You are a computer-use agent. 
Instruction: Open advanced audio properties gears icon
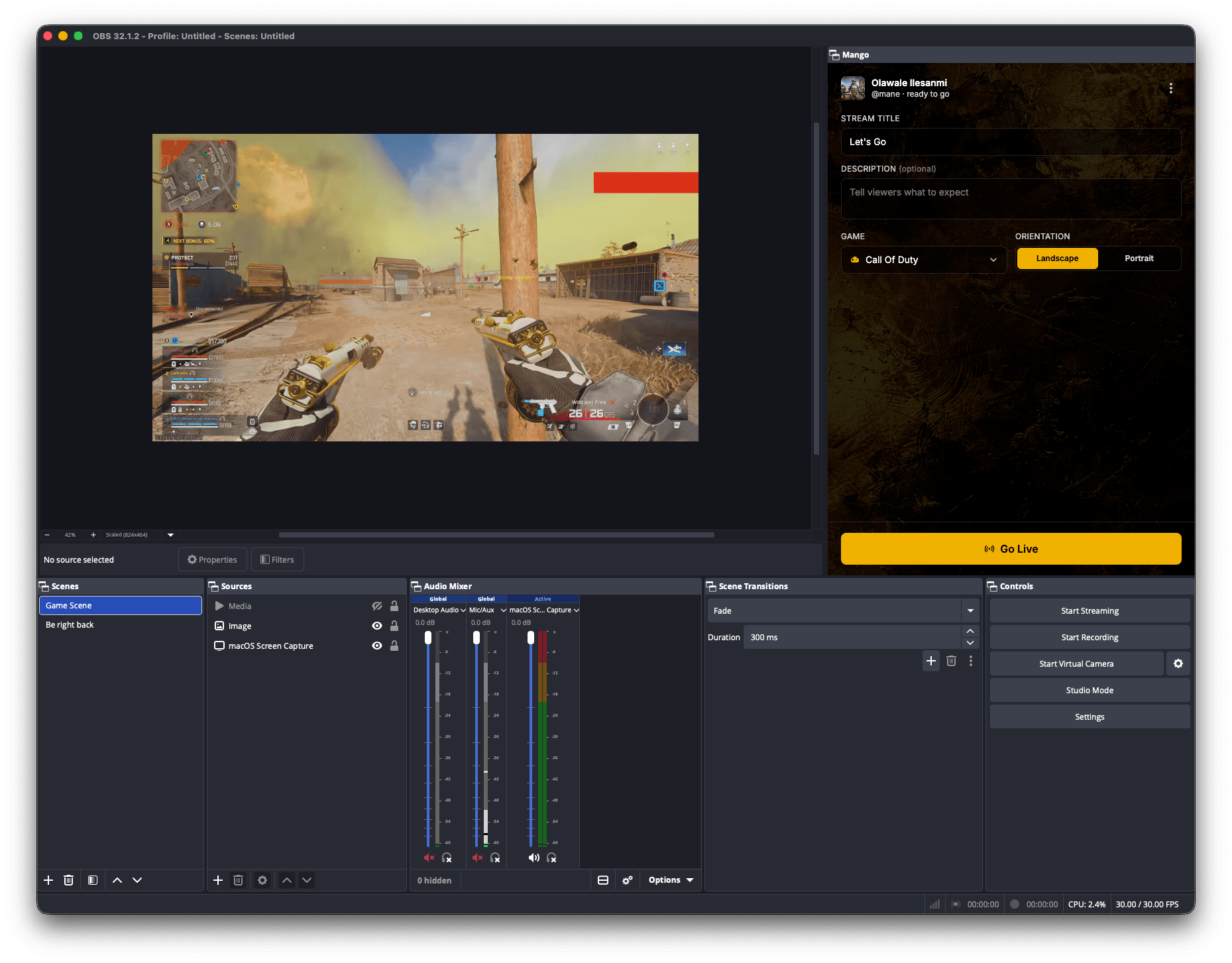(628, 880)
